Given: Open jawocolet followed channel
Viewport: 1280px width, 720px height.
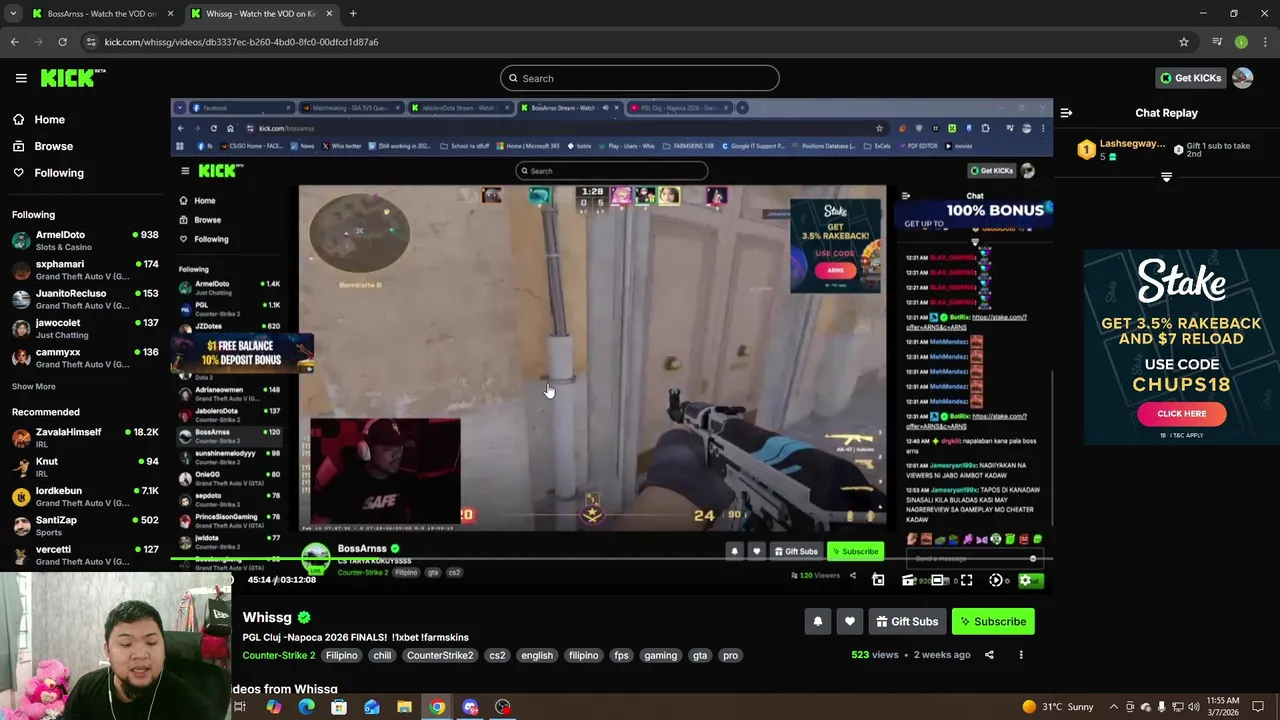Looking at the screenshot, I should coord(85,328).
